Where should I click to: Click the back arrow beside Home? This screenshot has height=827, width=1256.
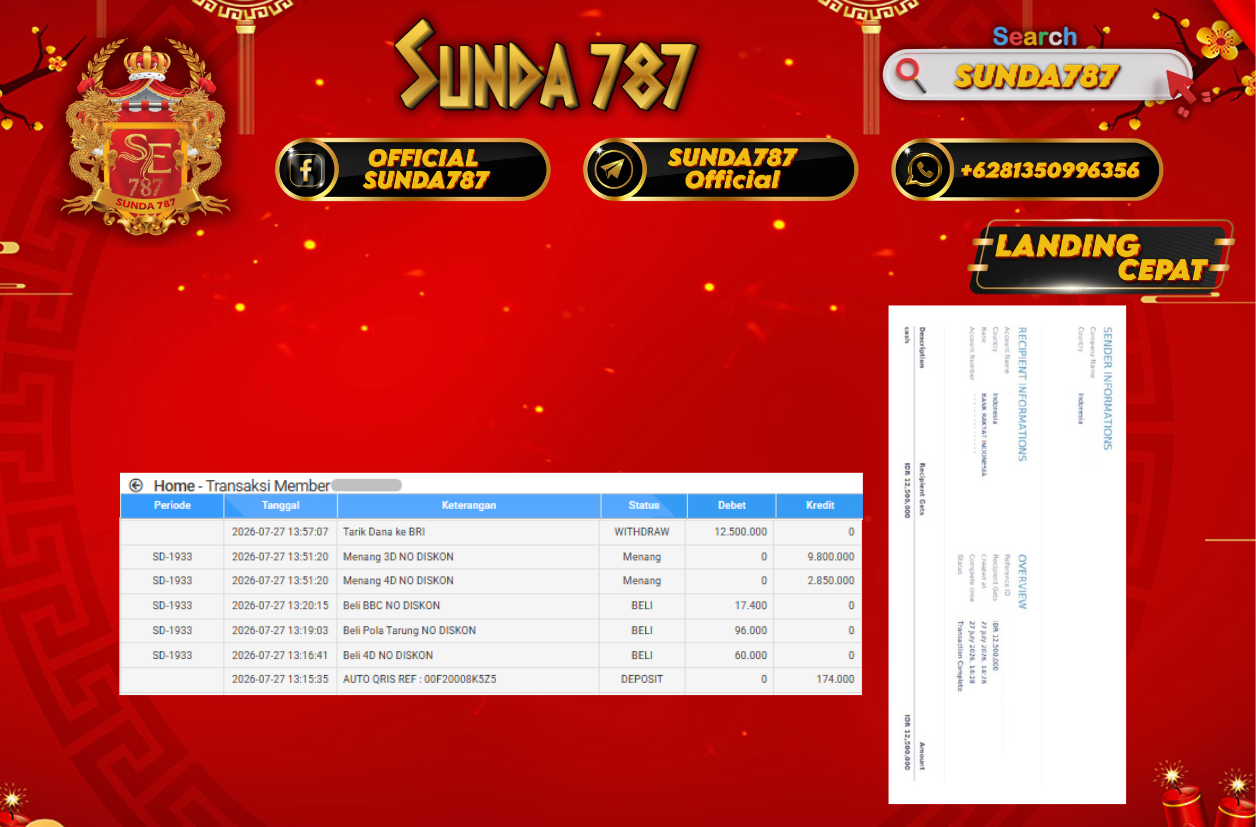coord(136,485)
